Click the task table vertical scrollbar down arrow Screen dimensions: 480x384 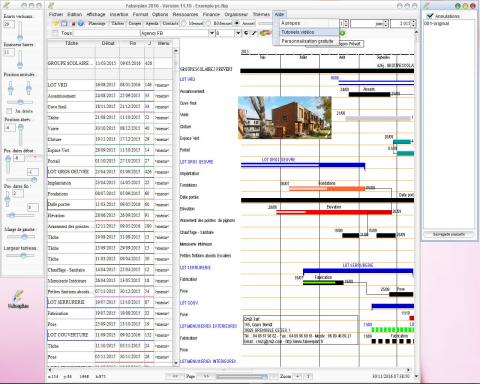(176, 363)
